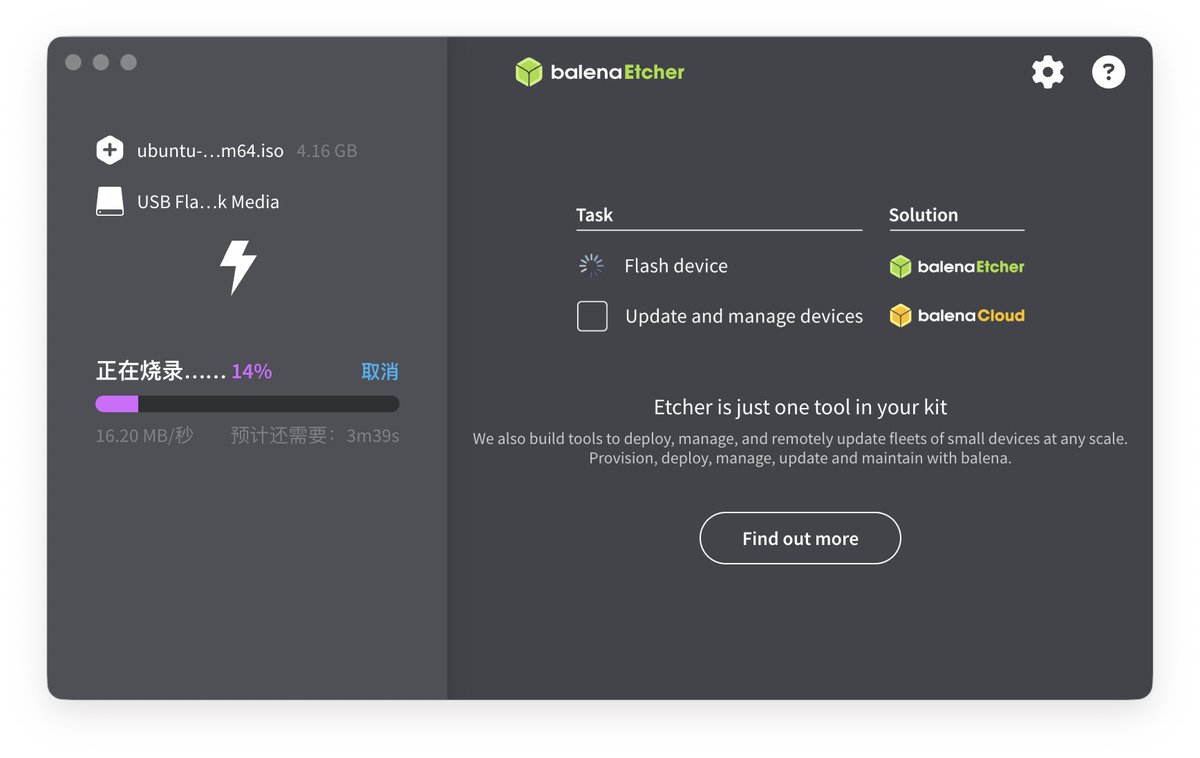Viewport: 1200px width, 758px height.
Task: Click the plus image source icon
Action: (x=109, y=151)
